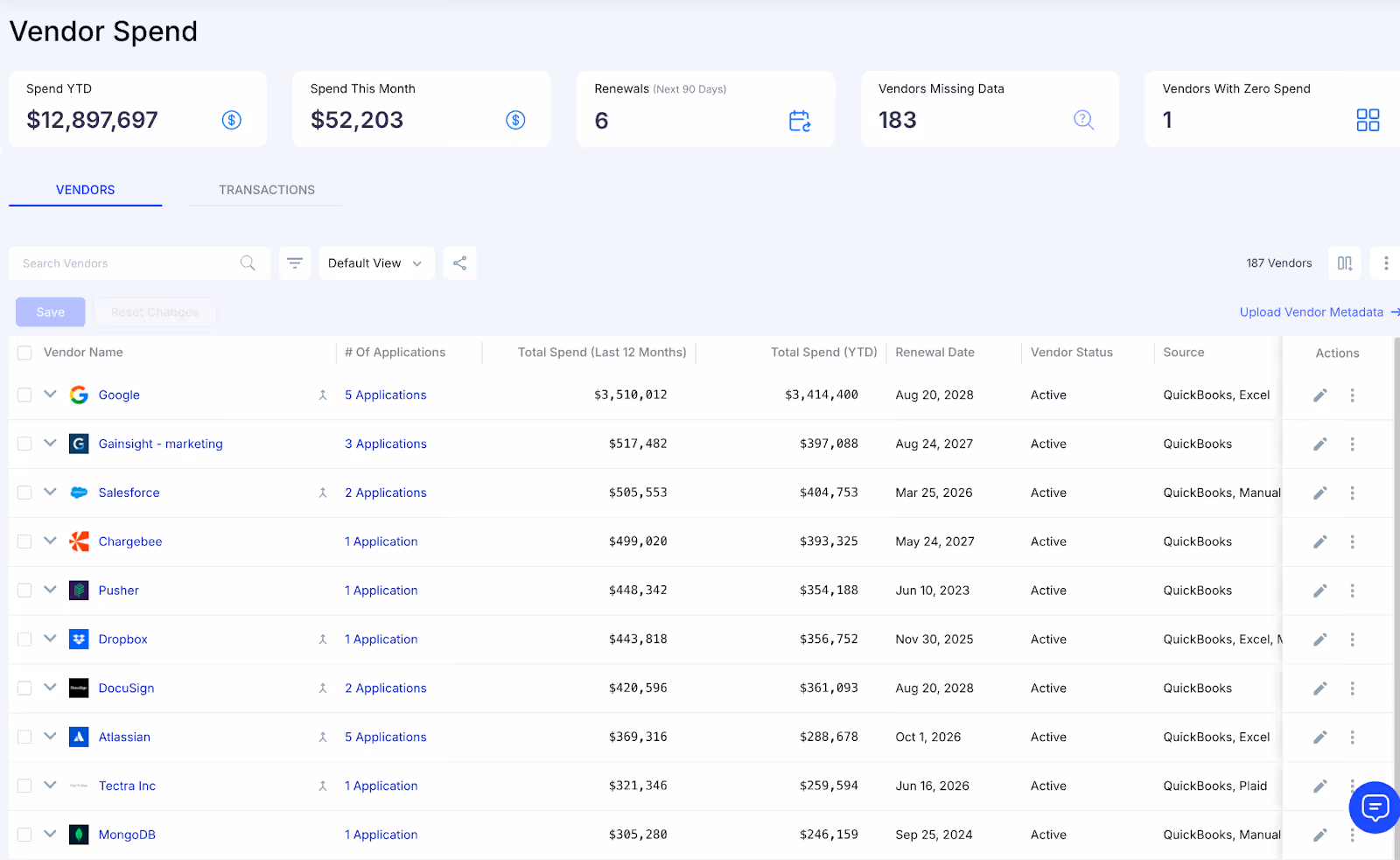Screen dimensions: 1400x860
Task: Select the Pusher row checkbox
Action: coord(24,591)
